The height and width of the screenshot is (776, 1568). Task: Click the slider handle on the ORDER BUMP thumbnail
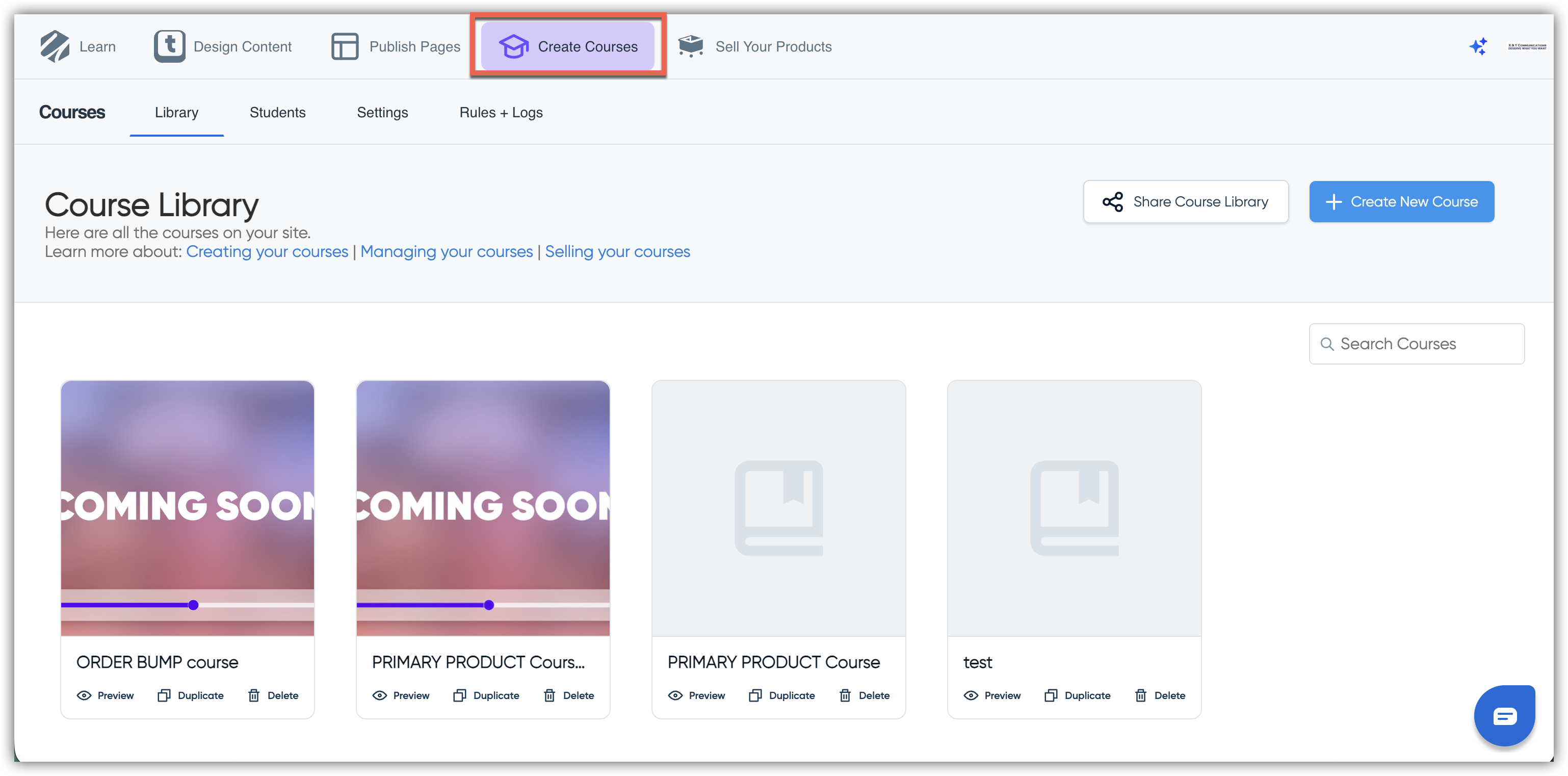point(193,605)
